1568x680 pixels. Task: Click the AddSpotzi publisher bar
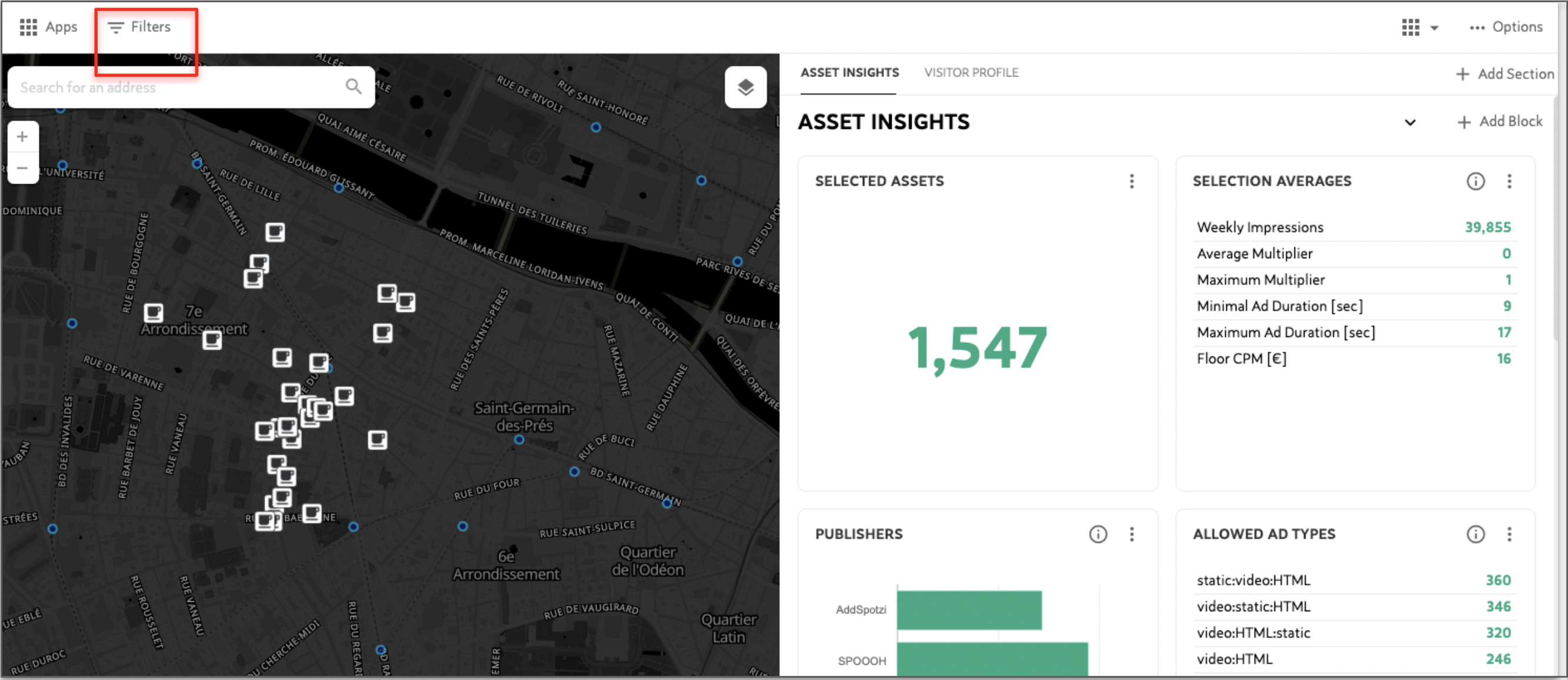(x=969, y=610)
